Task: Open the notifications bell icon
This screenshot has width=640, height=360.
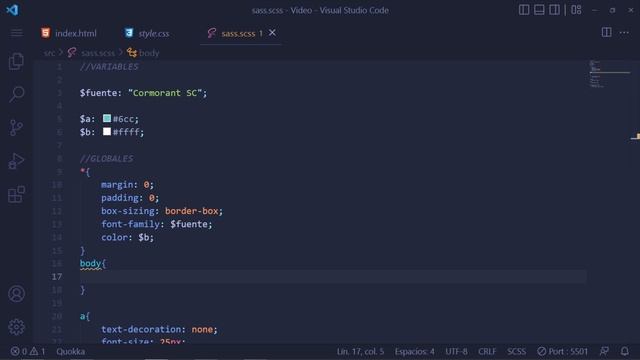Action: 624,351
